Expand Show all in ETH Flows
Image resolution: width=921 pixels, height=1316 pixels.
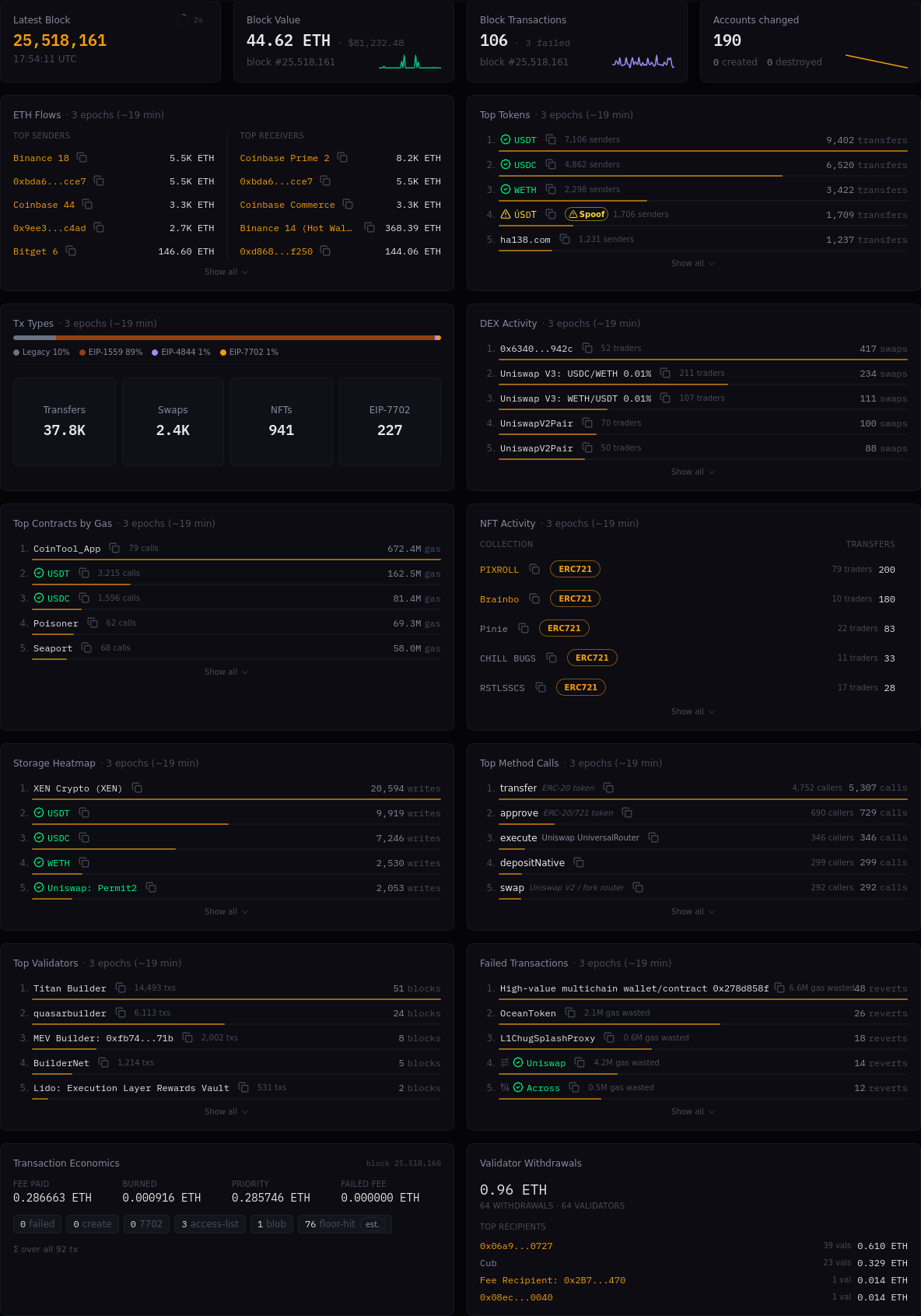click(226, 272)
